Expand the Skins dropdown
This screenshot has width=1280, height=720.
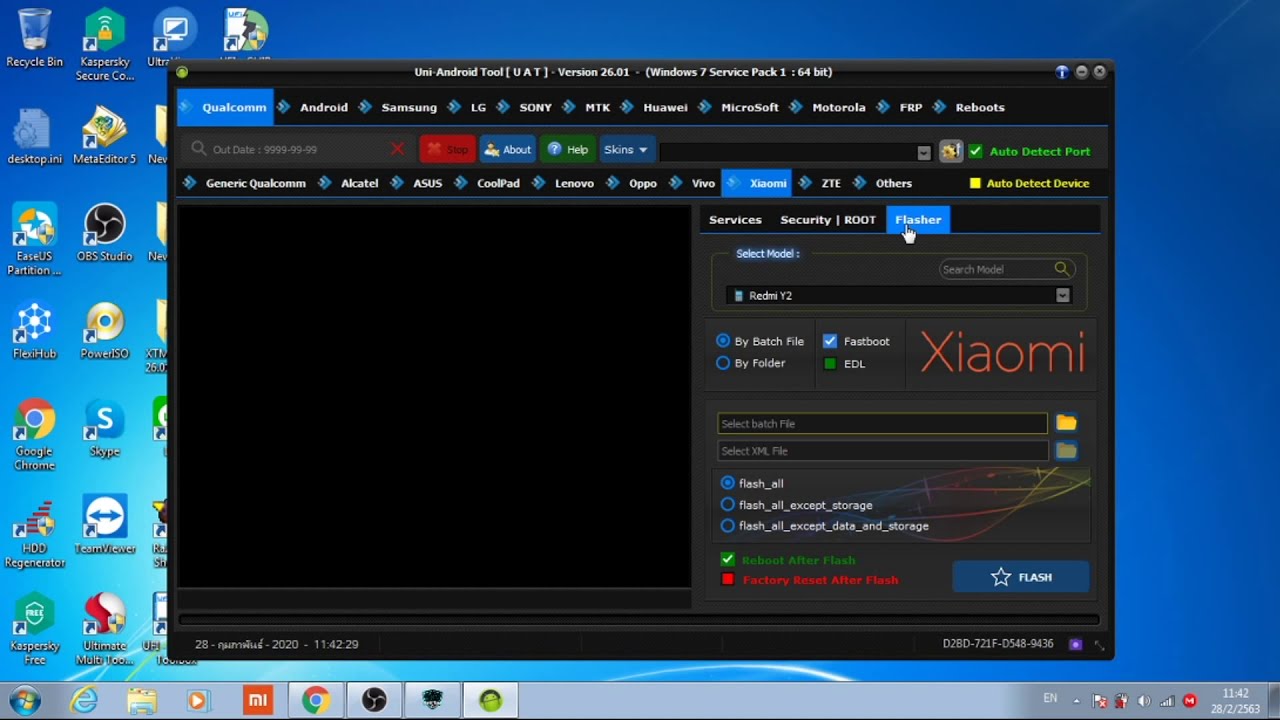(627, 150)
